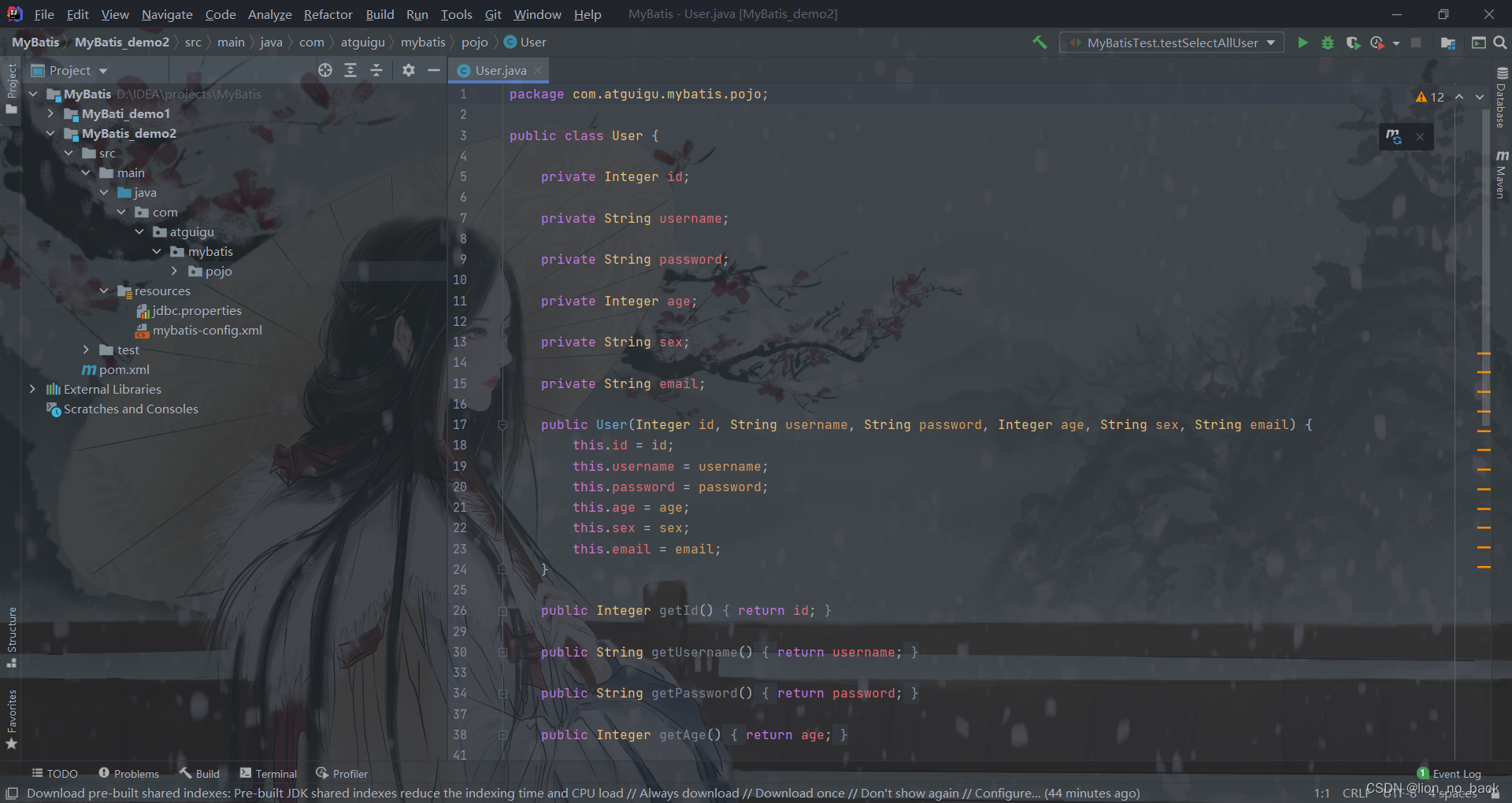Click the Load Maven Changes floating icon

tap(1394, 136)
